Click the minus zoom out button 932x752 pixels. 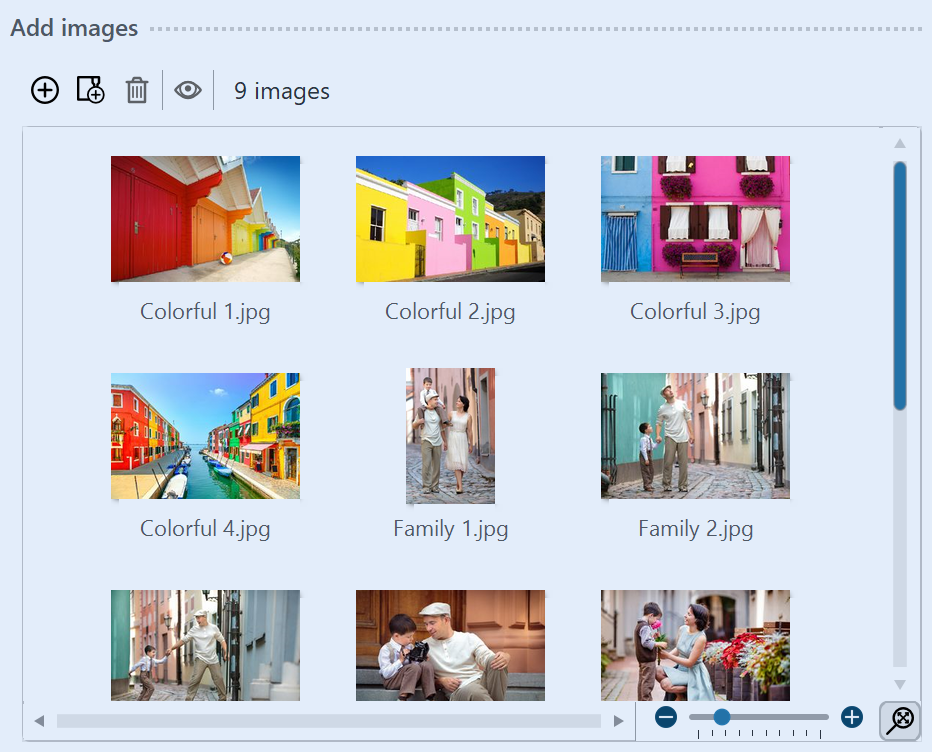666,717
